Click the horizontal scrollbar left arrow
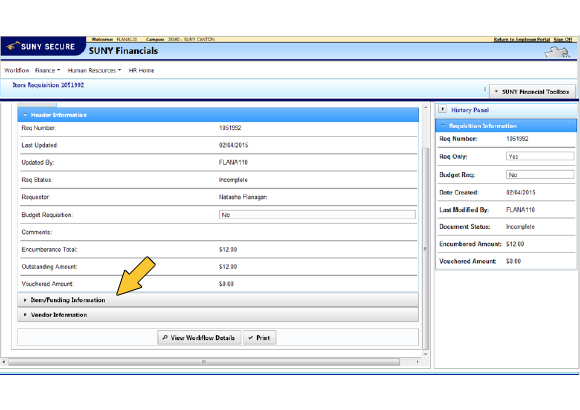The height and width of the screenshot is (410, 580). coord(4,362)
